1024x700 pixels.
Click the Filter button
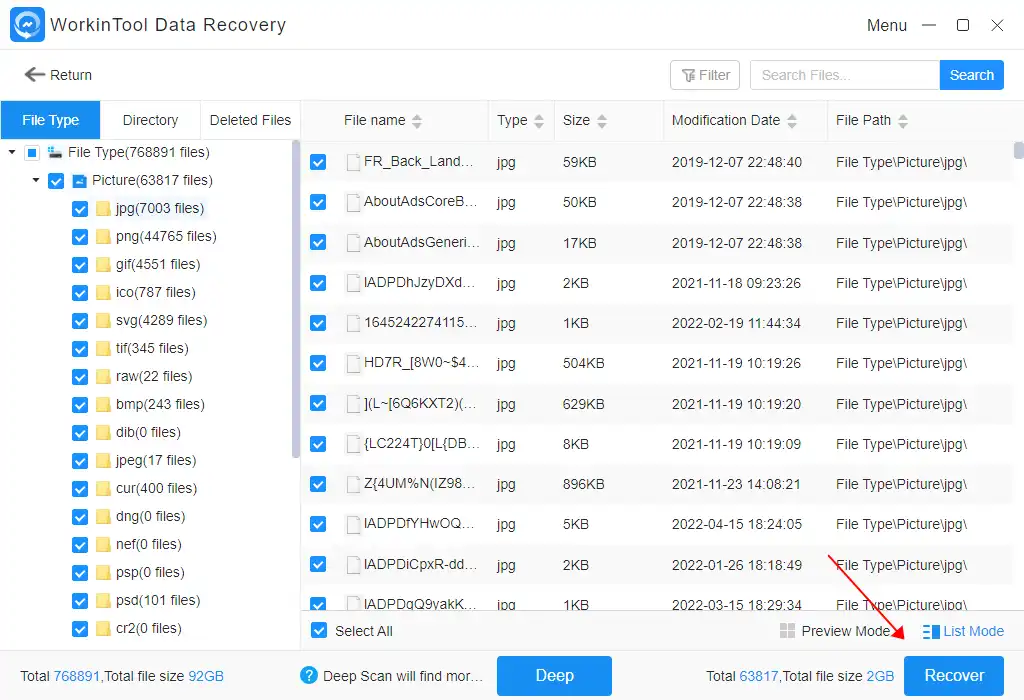tap(705, 75)
